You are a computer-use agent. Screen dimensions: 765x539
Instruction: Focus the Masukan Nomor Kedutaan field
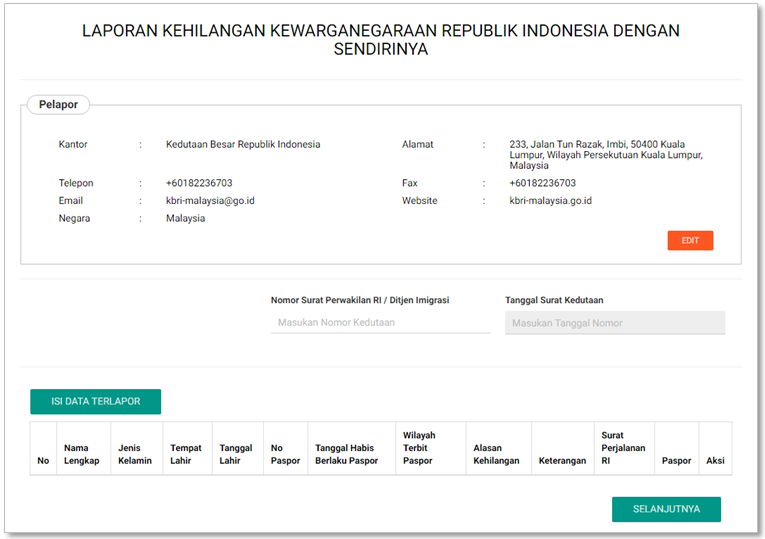pos(380,323)
